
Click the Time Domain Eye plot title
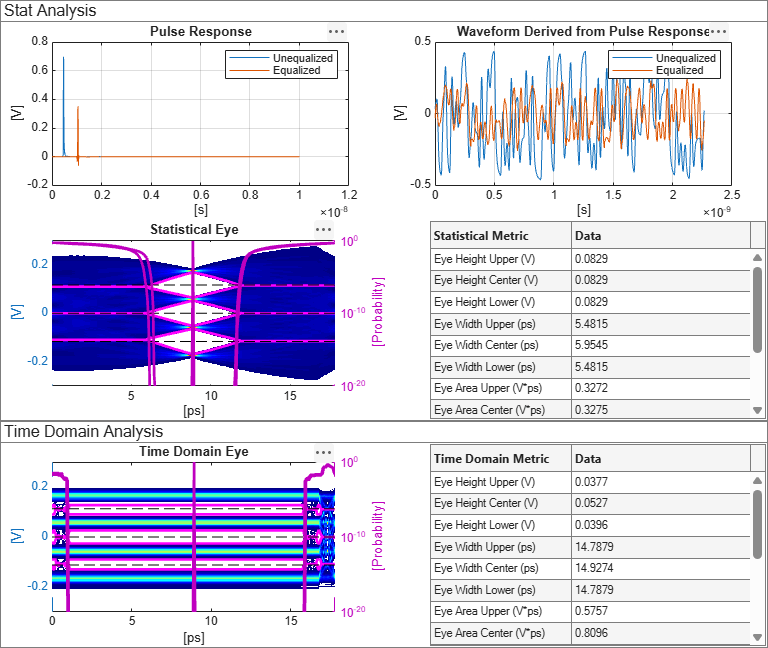pos(194,452)
